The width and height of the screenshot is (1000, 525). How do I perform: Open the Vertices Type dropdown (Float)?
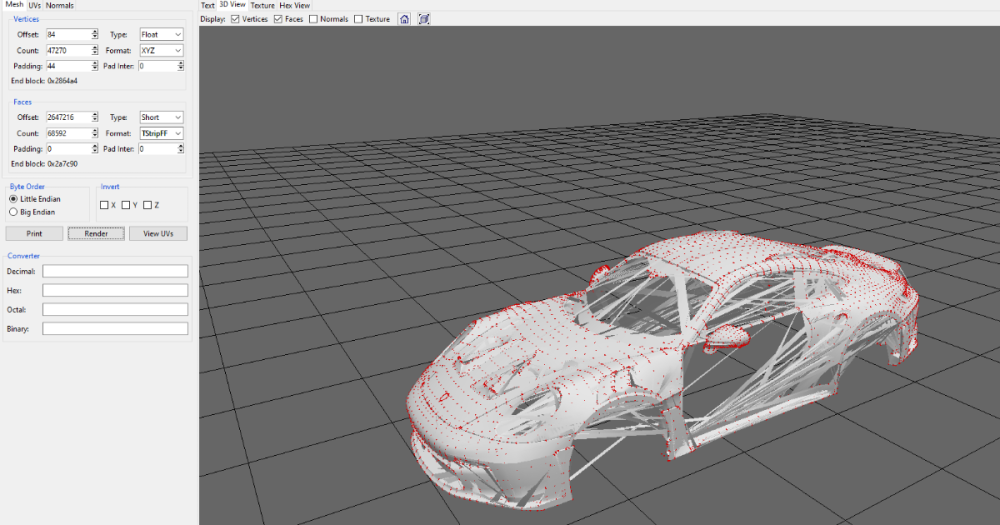161,34
